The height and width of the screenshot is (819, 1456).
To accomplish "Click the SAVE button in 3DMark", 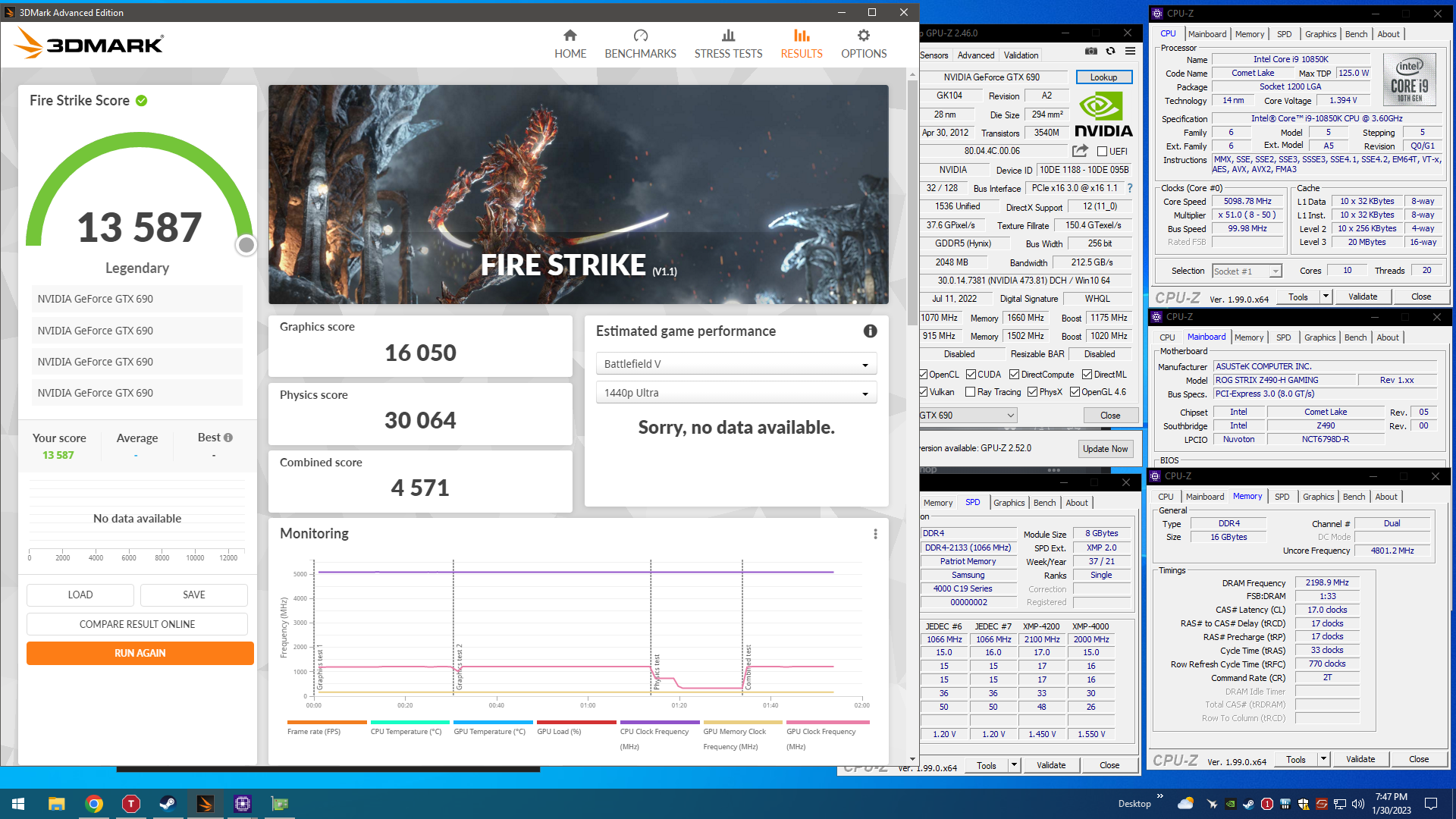I will click(194, 595).
